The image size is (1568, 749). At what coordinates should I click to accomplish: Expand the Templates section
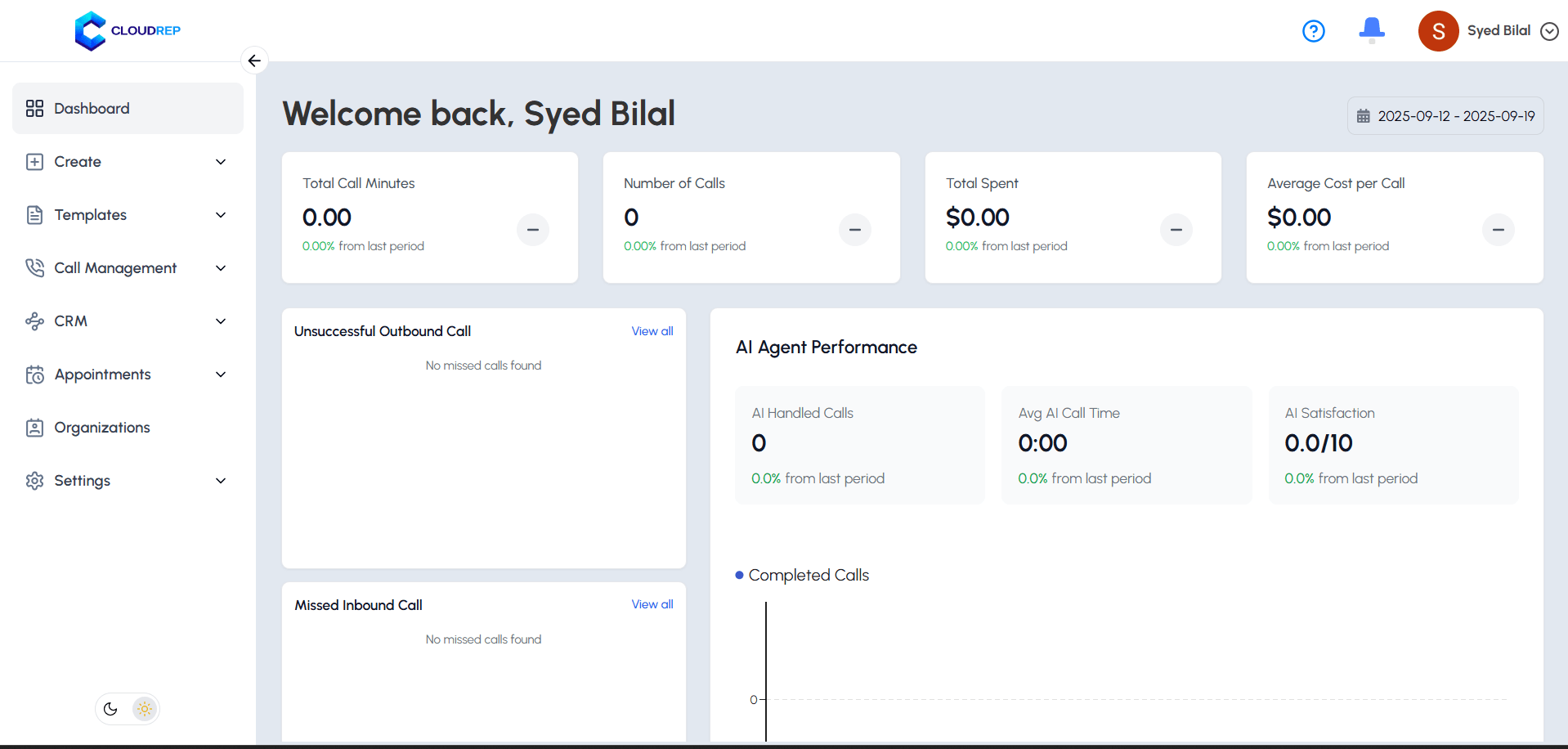coord(221,215)
